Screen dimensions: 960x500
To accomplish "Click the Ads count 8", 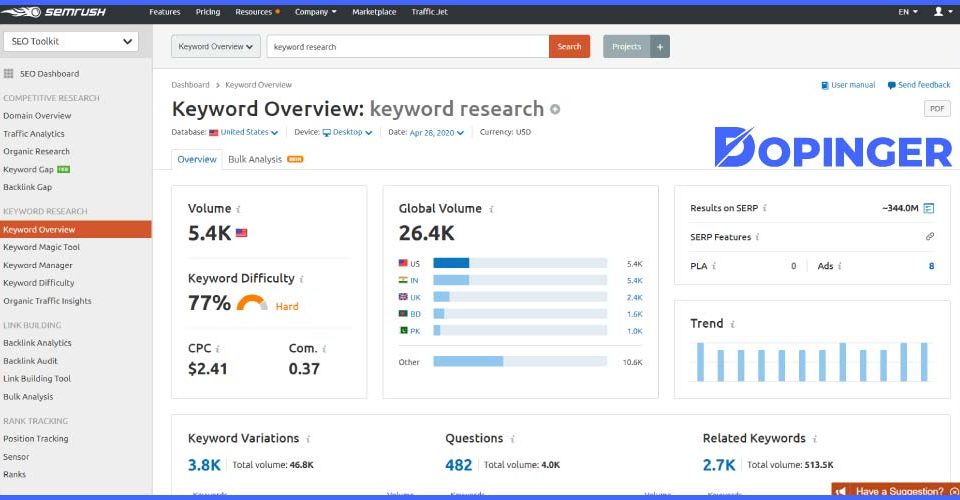I will click(931, 266).
